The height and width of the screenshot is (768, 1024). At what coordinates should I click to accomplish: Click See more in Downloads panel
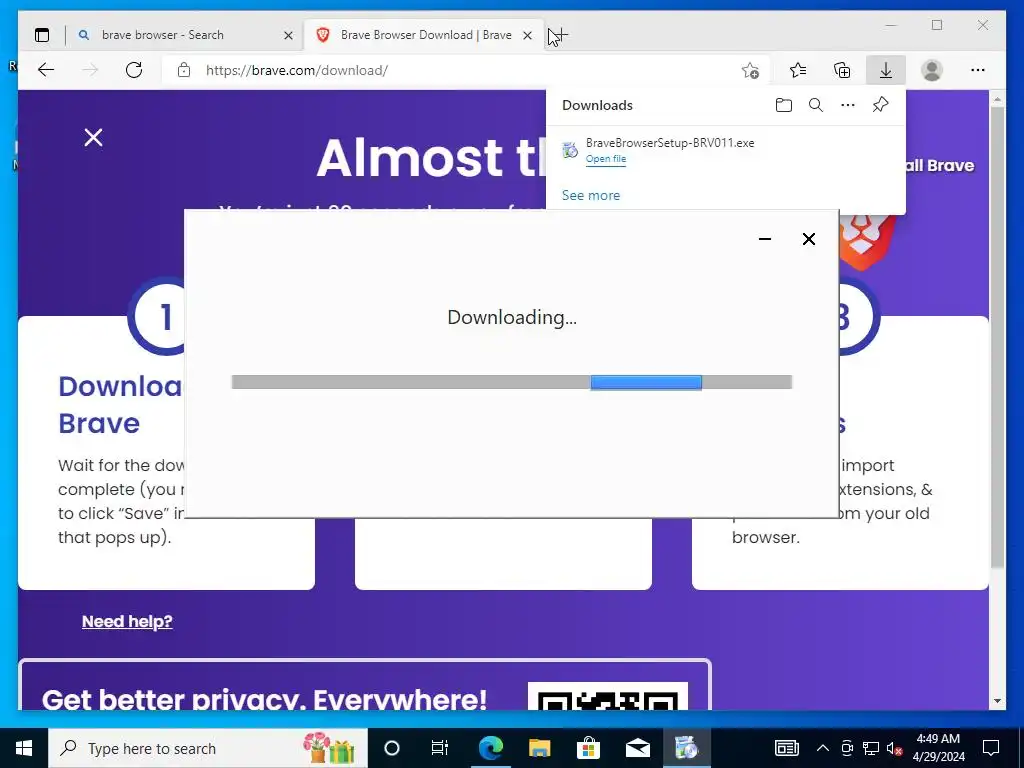tap(591, 195)
